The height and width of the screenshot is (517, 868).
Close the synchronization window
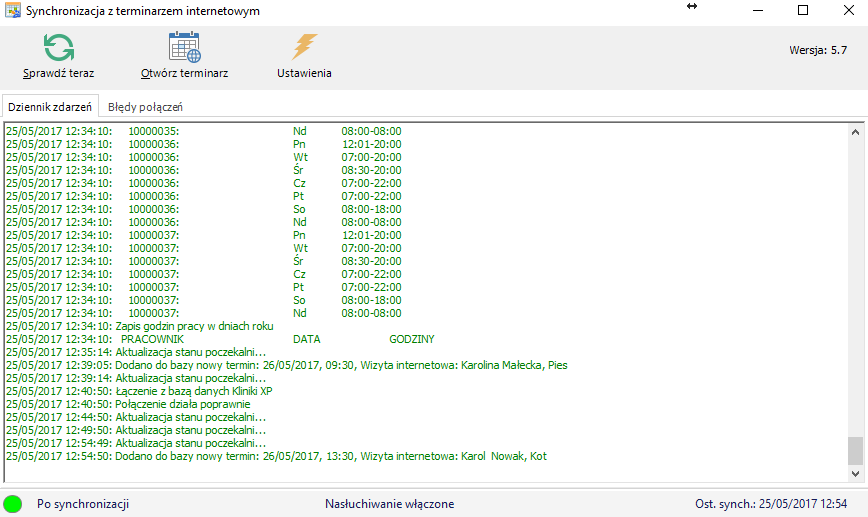coord(849,11)
